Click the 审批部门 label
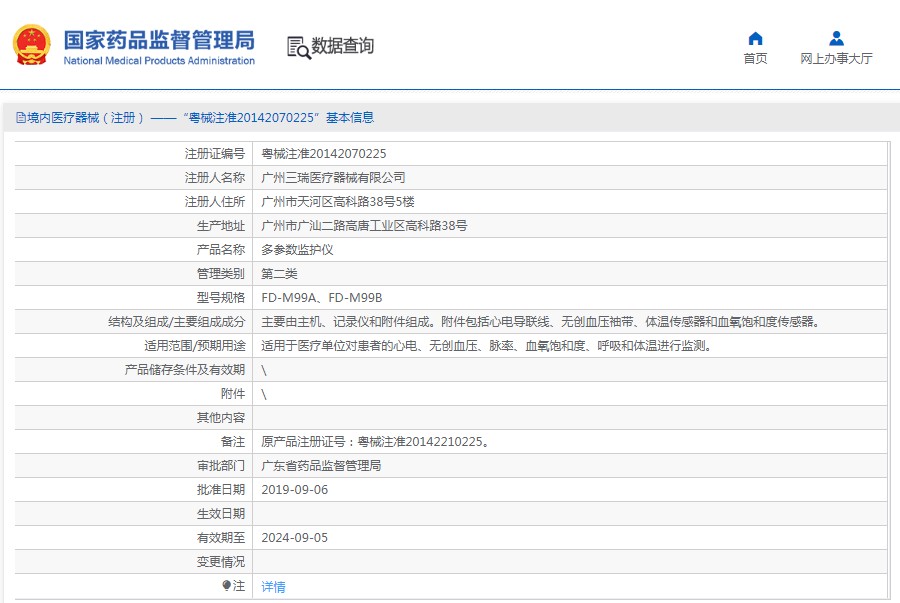 click(221, 466)
